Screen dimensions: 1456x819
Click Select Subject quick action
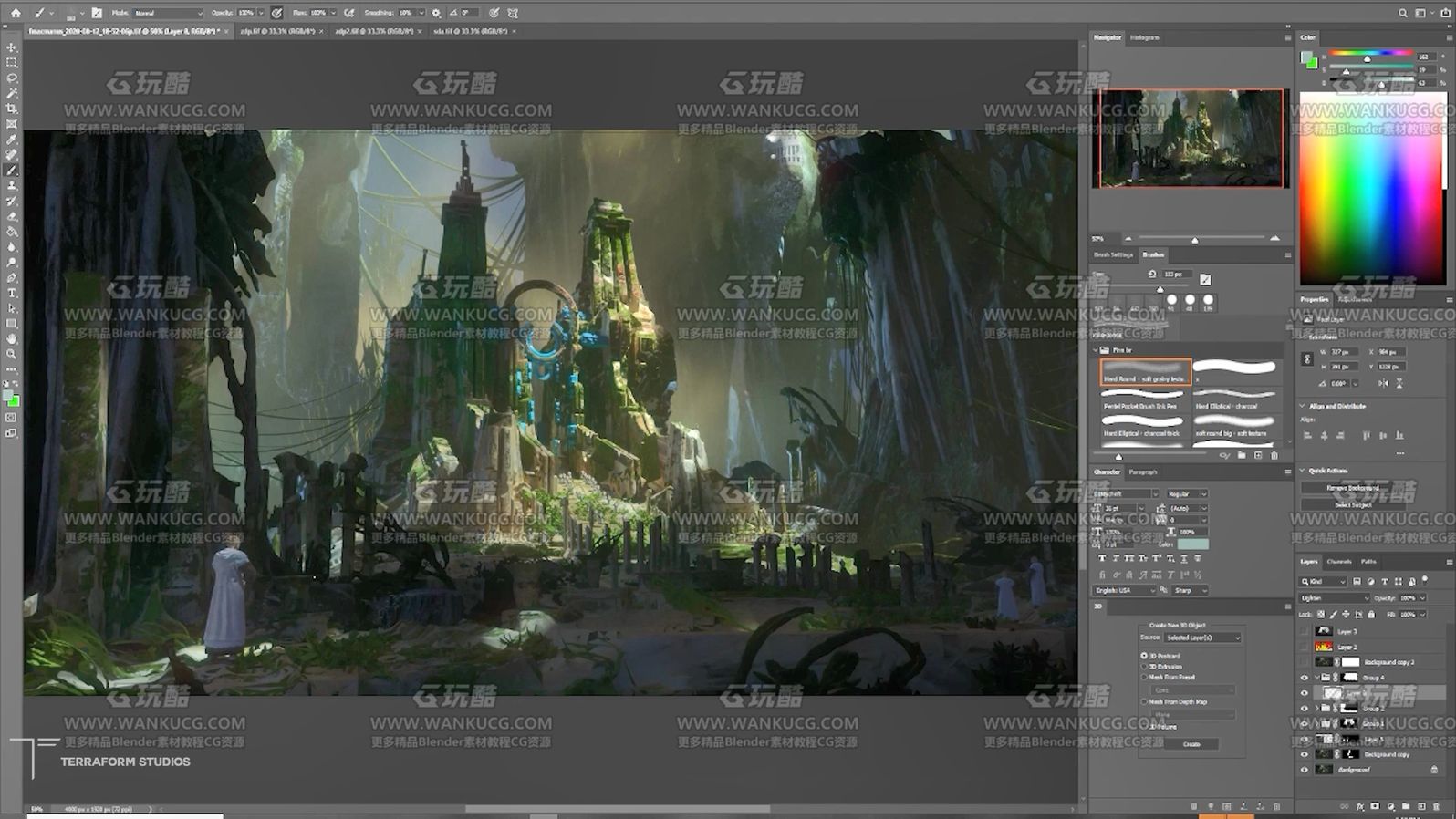(1353, 504)
